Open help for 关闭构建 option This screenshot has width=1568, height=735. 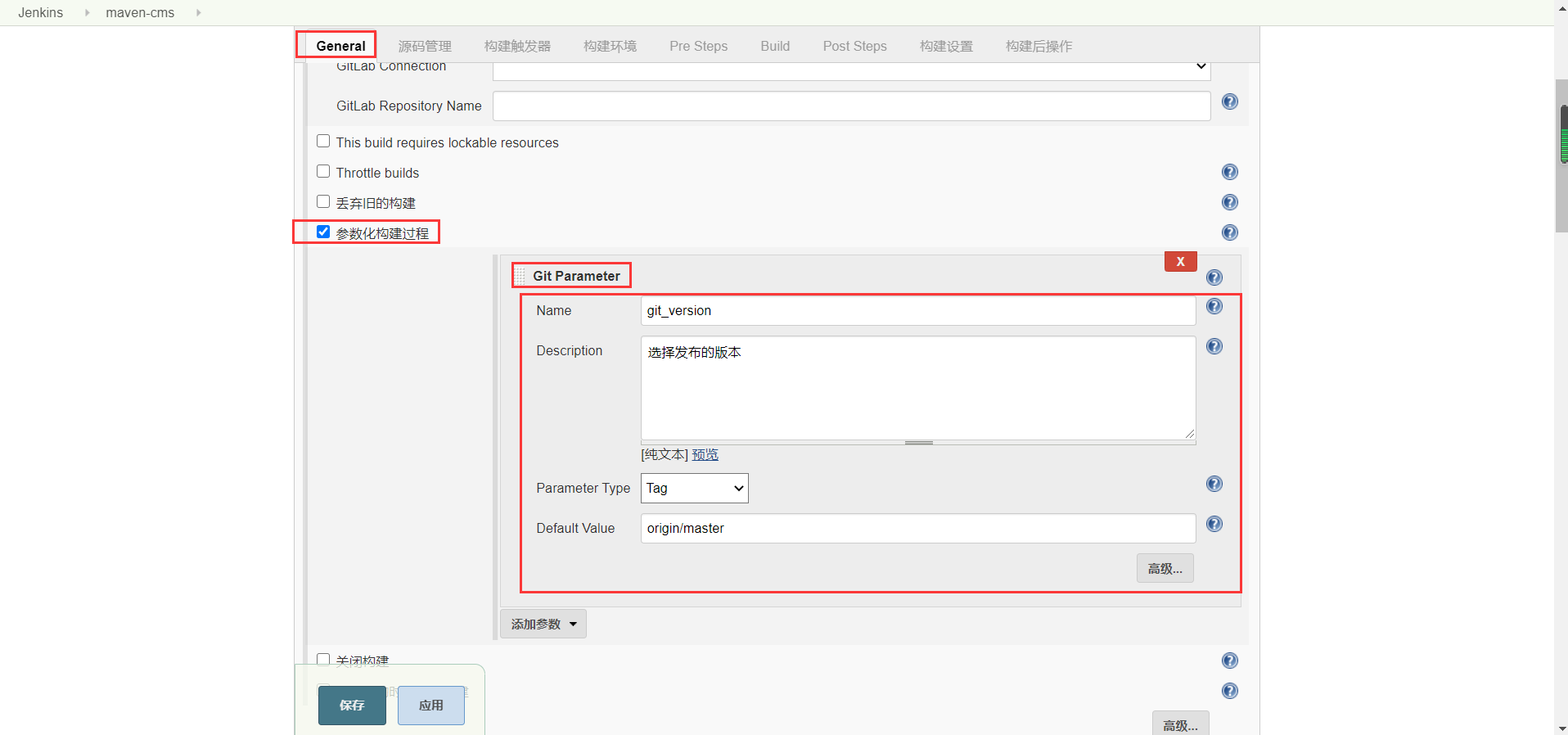1229,661
